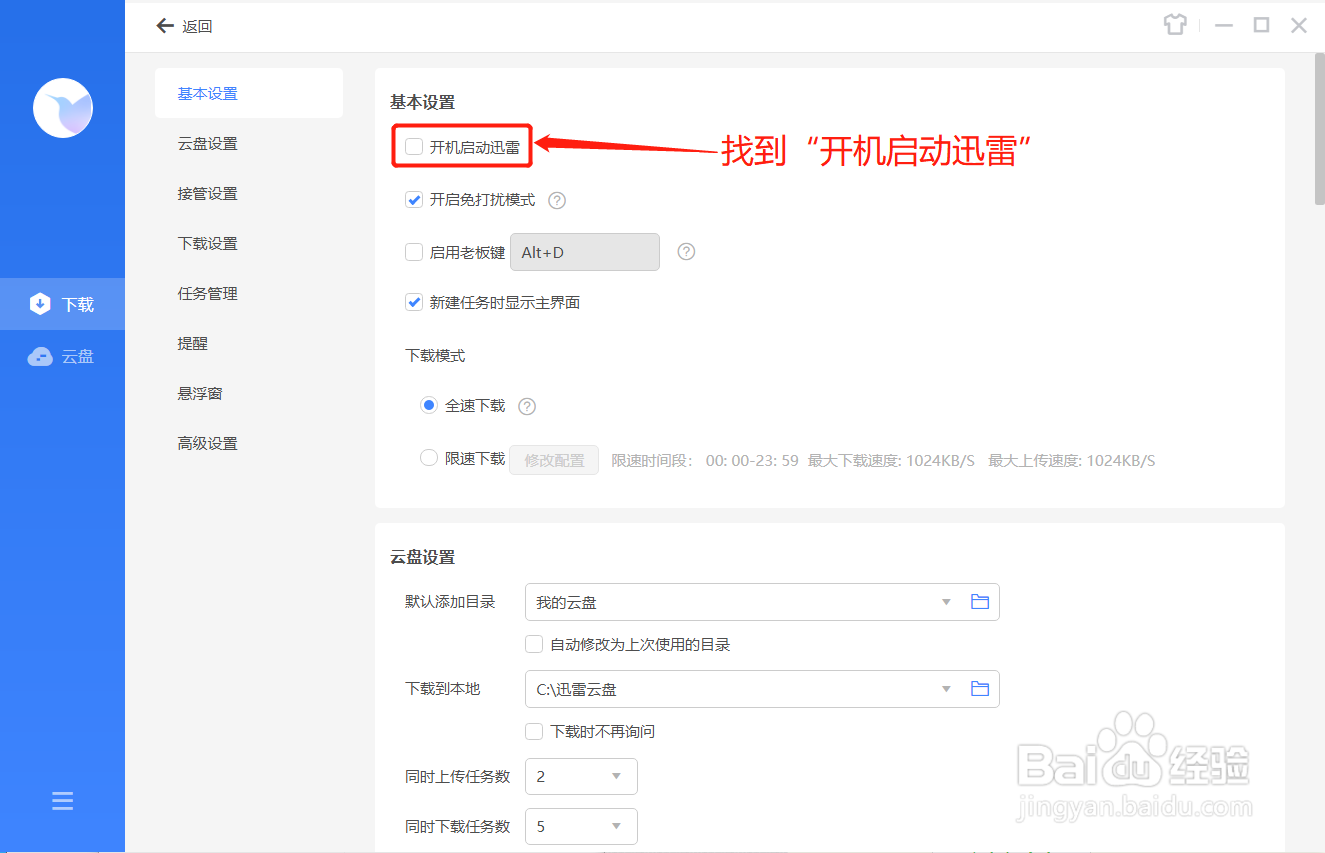Click the Xunlei bird avatar
This screenshot has height=853, width=1325.
pos(63,108)
